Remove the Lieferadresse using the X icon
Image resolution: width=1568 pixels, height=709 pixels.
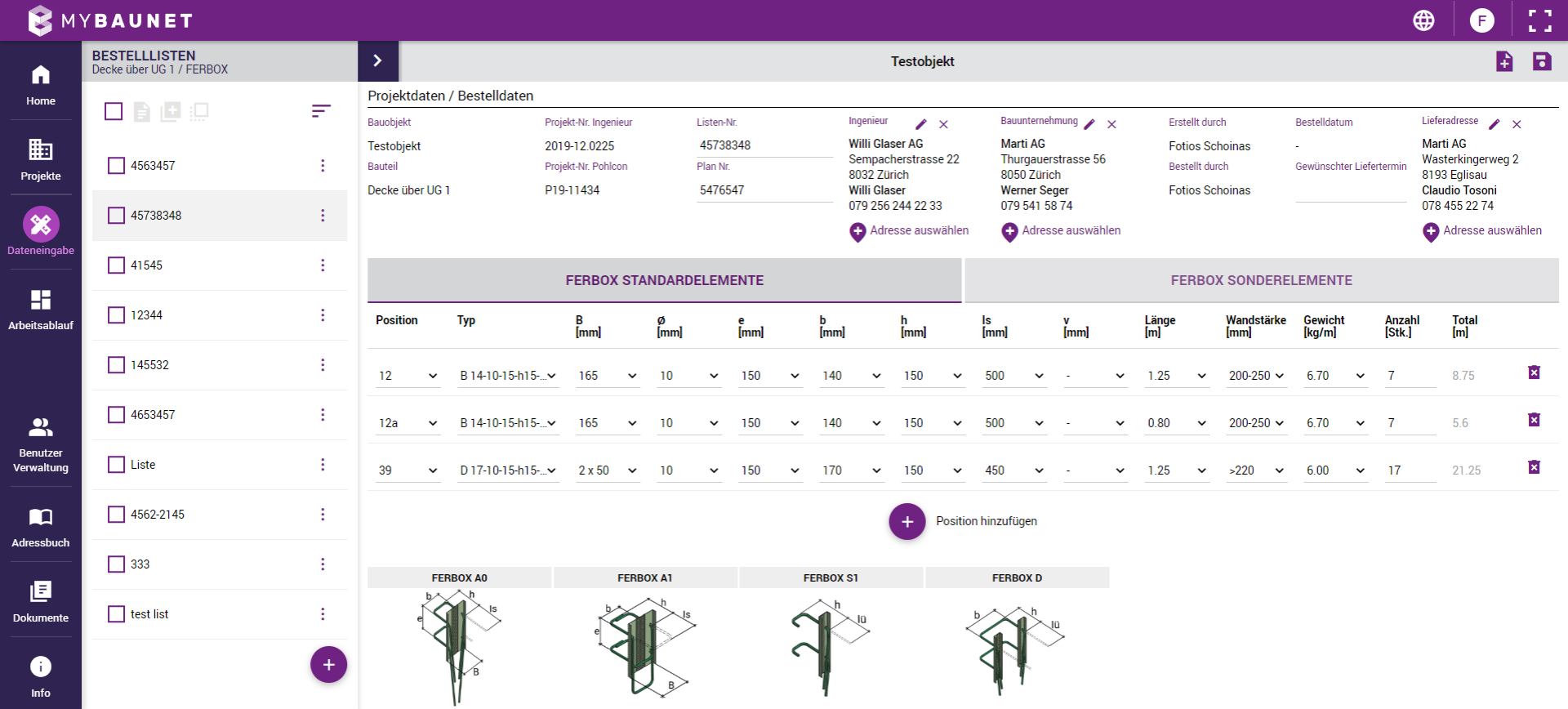click(1517, 124)
